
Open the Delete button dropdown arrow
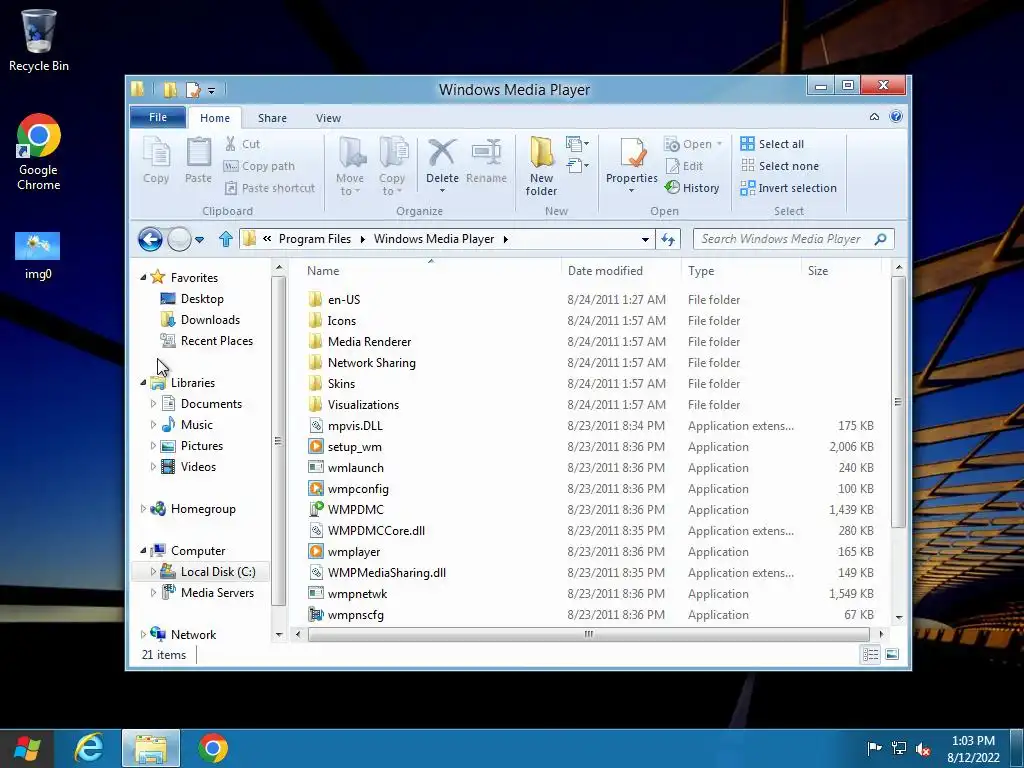point(442,191)
